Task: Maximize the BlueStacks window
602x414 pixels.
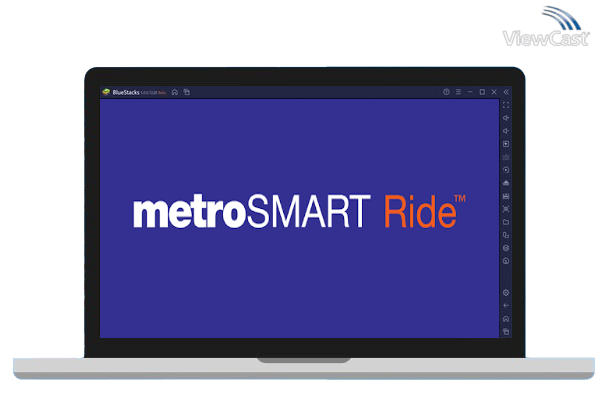Action: click(482, 92)
